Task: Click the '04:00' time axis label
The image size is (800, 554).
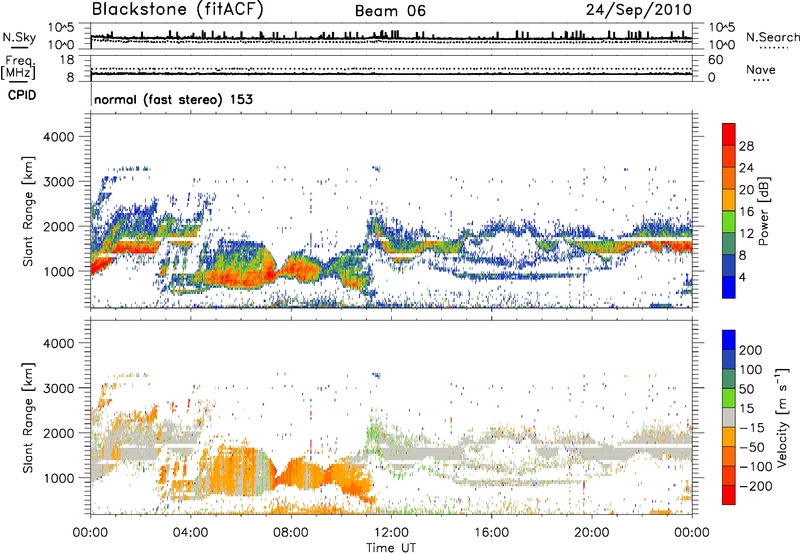Action: click(190, 533)
